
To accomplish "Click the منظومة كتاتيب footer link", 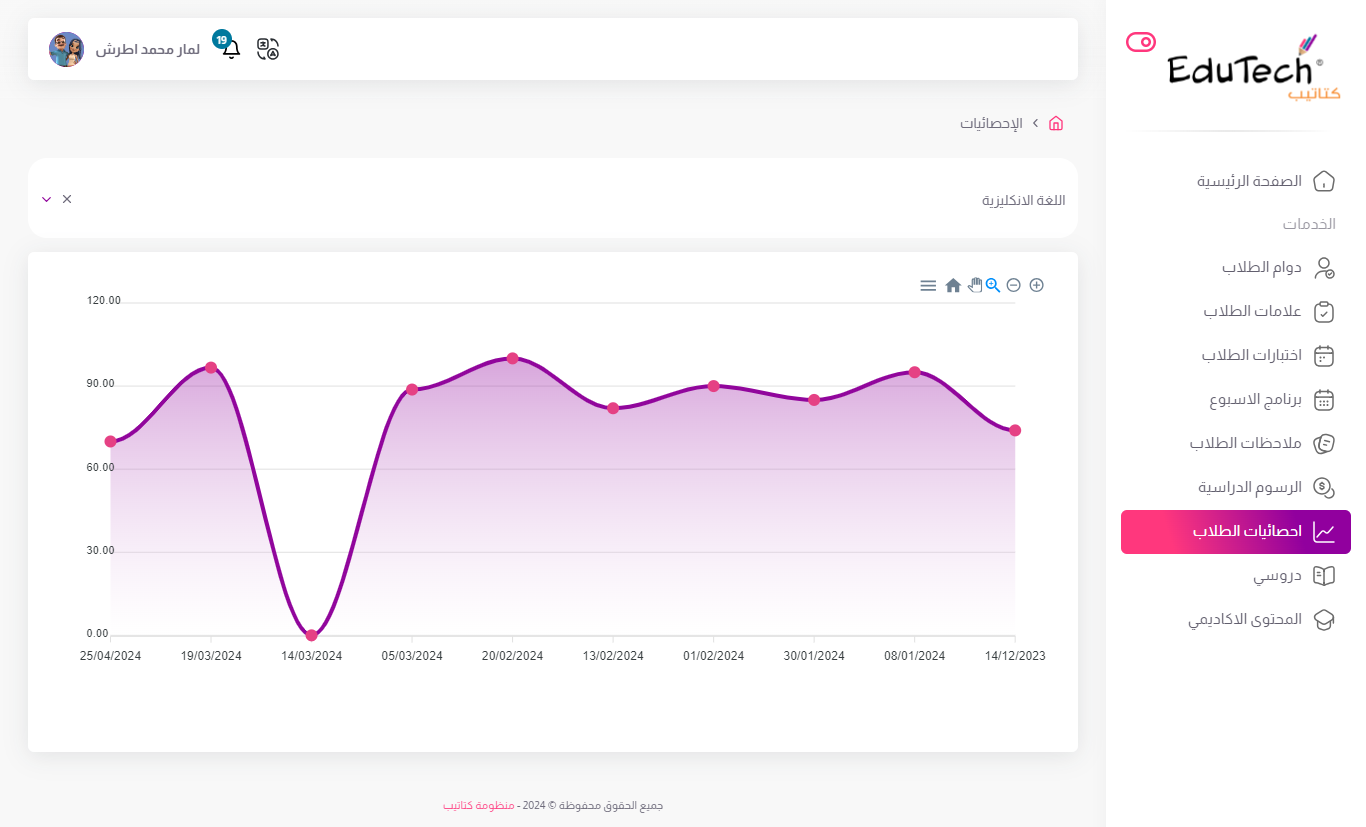I will [478, 805].
